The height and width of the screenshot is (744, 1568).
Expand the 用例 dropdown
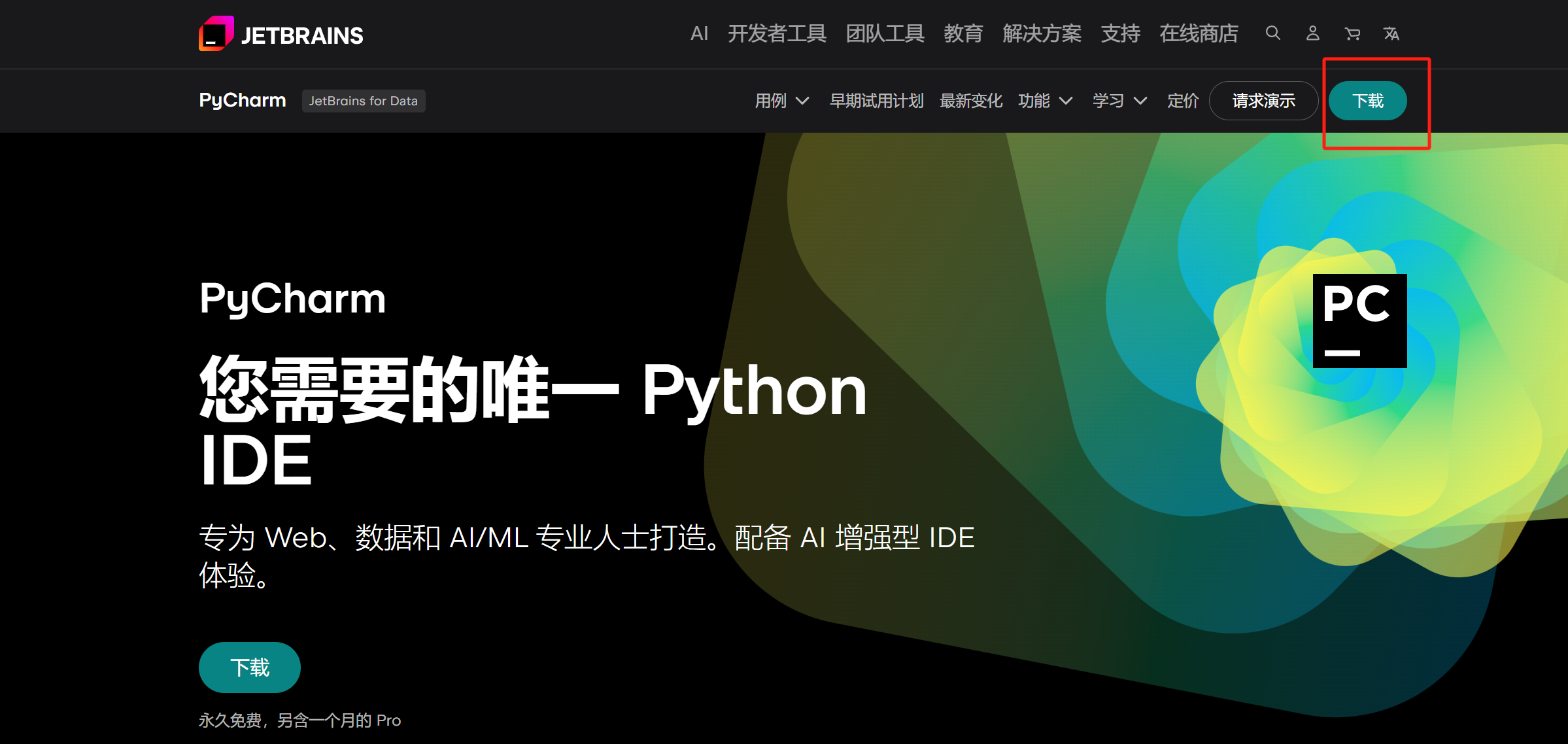click(x=781, y=101)
